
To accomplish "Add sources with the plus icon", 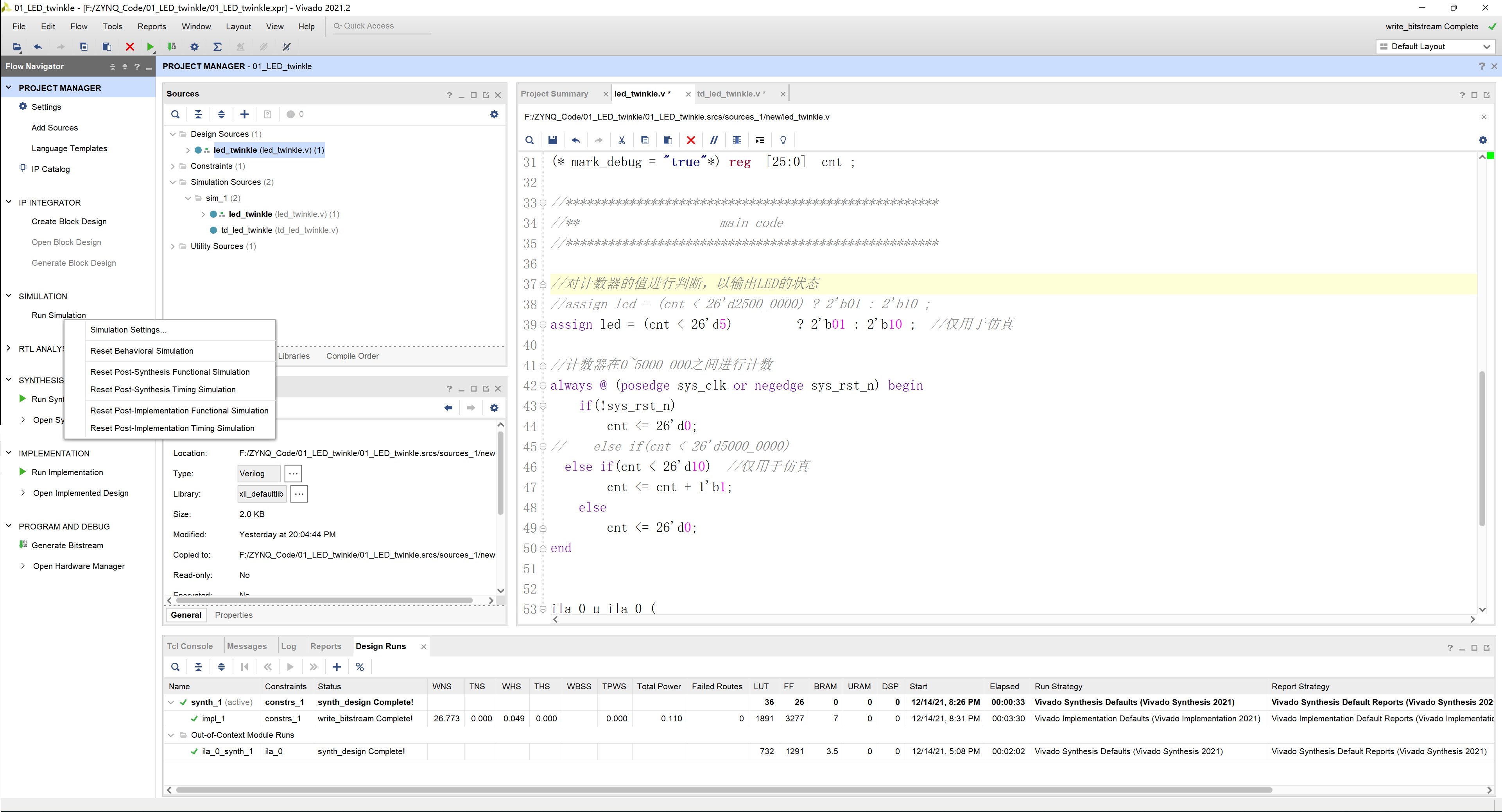I will (244, 114).
